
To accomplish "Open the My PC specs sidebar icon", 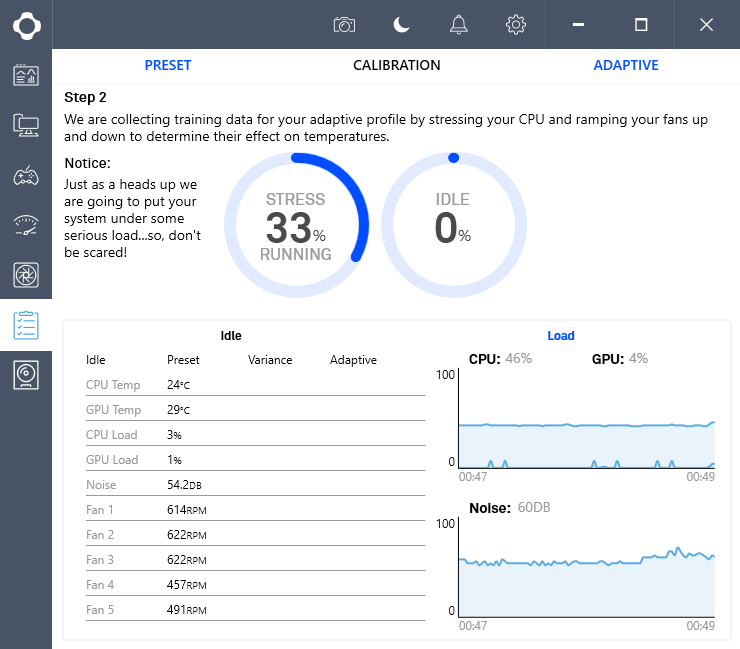I will (x=26, y=125).
